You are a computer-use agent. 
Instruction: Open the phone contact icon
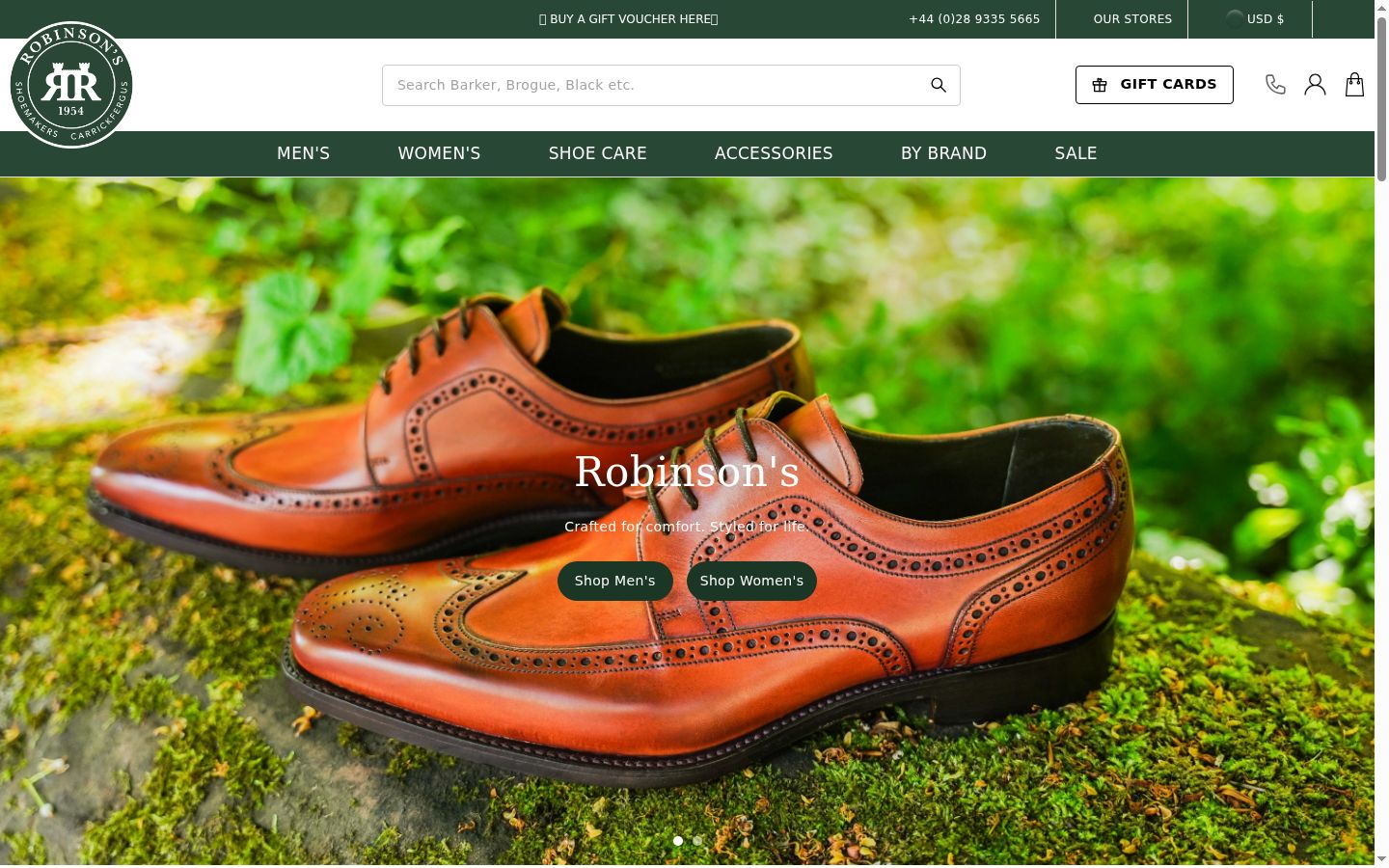pyautogui.click(x=1275, y=85)
